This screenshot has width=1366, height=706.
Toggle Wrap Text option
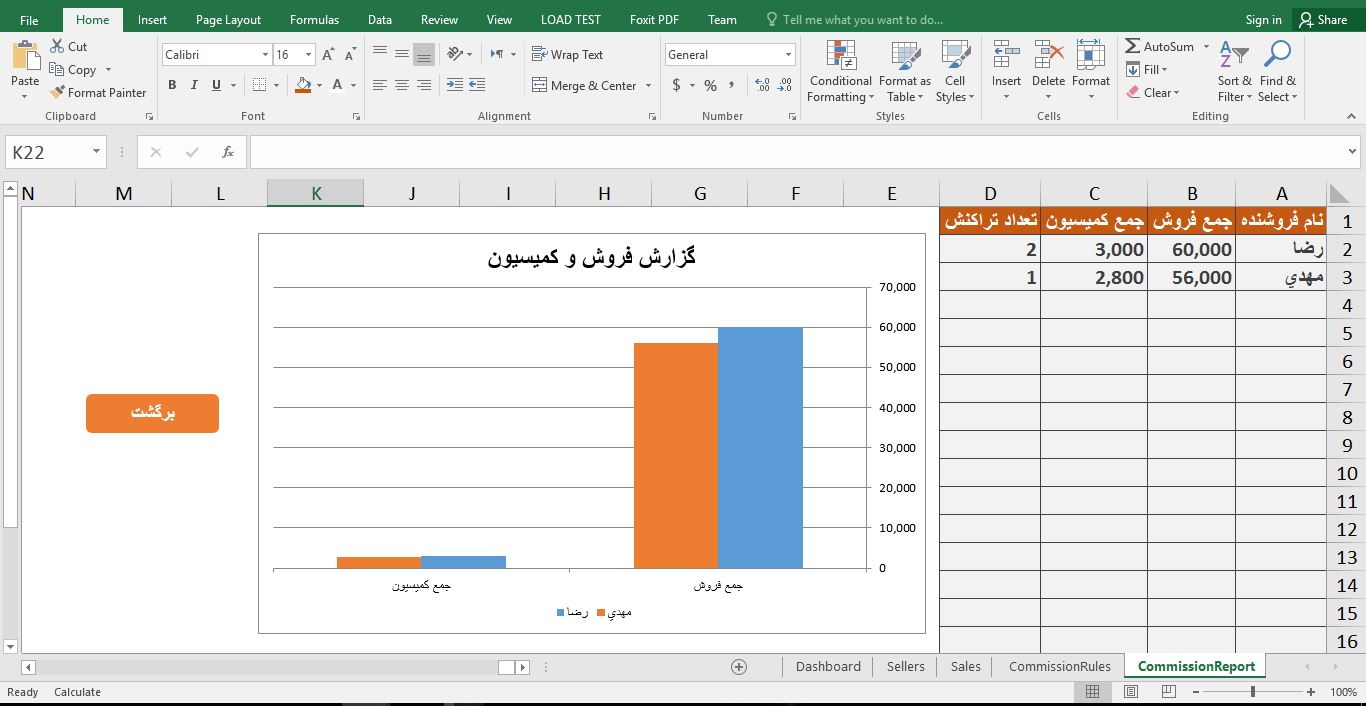(567, 55)
